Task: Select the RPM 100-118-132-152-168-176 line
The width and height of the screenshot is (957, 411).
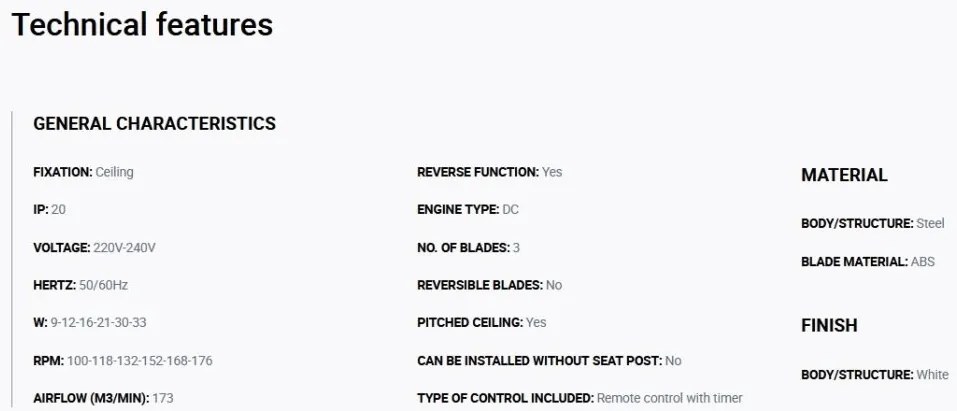Action: [123, 361]
